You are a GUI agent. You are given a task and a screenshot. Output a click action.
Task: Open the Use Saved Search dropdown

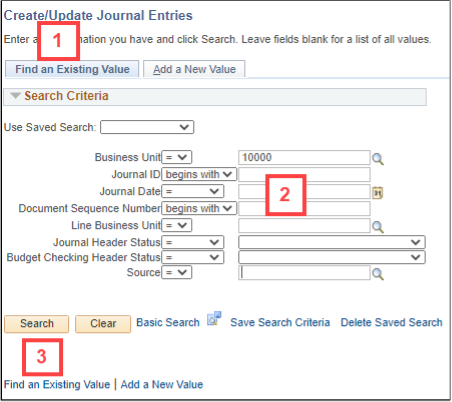[x=147, y=127]
